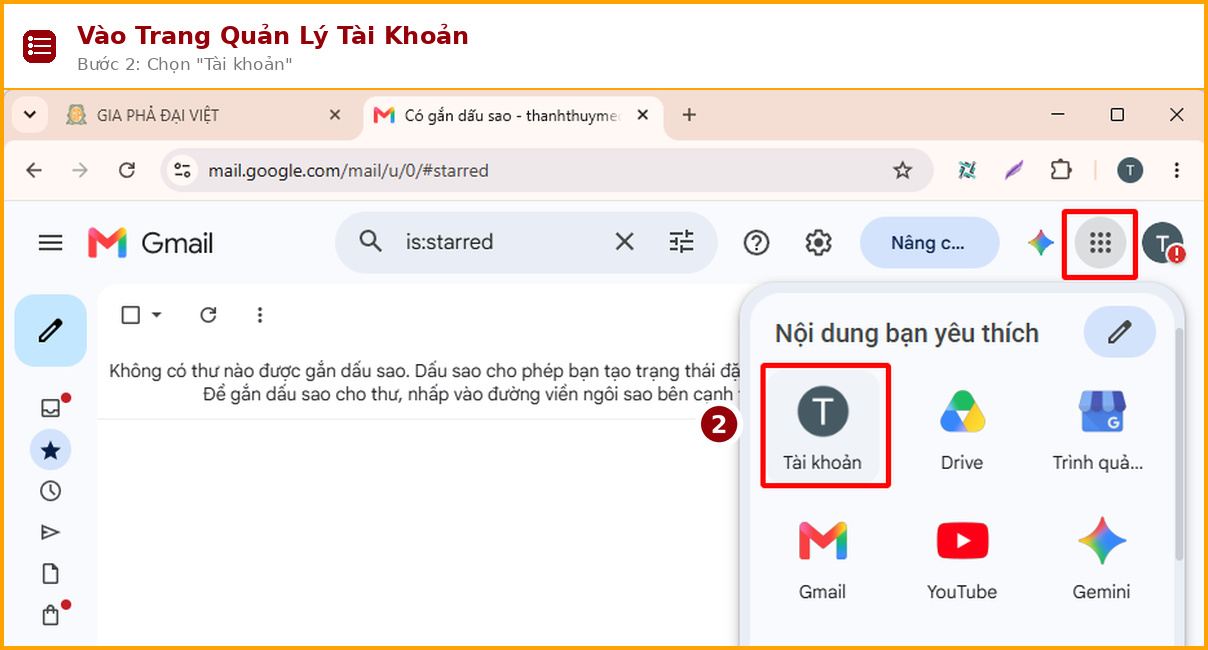Open Chrome three-dot menu
Viewport: 1208px width, 650px height.
pyautogui.click(x=1177, y=170)
